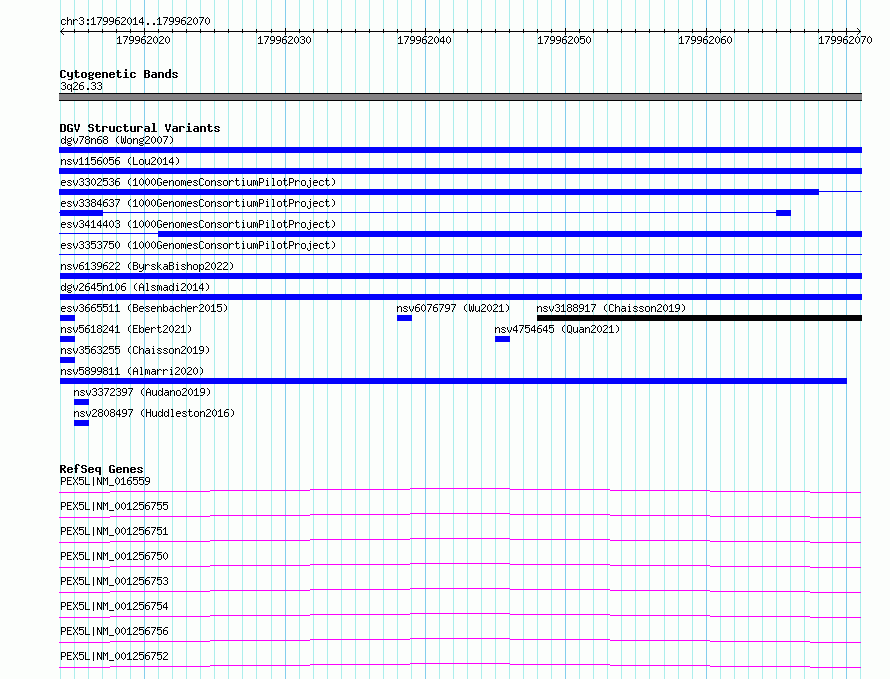Viewport: 890px width, 679px height.
Task: Click nsv4754645 (Quan2021) label
Action: [557, 329]
